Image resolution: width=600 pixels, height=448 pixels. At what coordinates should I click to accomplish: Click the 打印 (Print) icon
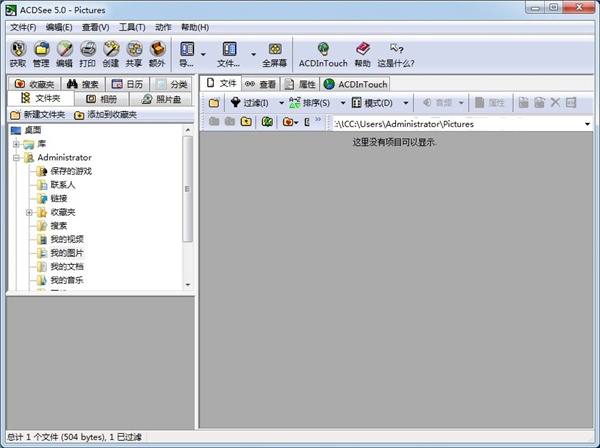click(87, 53)
